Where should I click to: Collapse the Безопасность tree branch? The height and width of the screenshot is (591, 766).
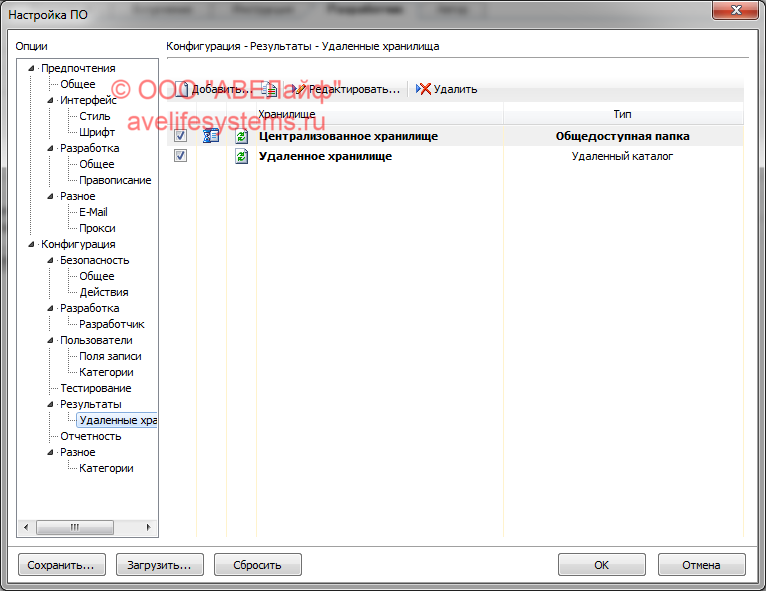coord(51,260)
